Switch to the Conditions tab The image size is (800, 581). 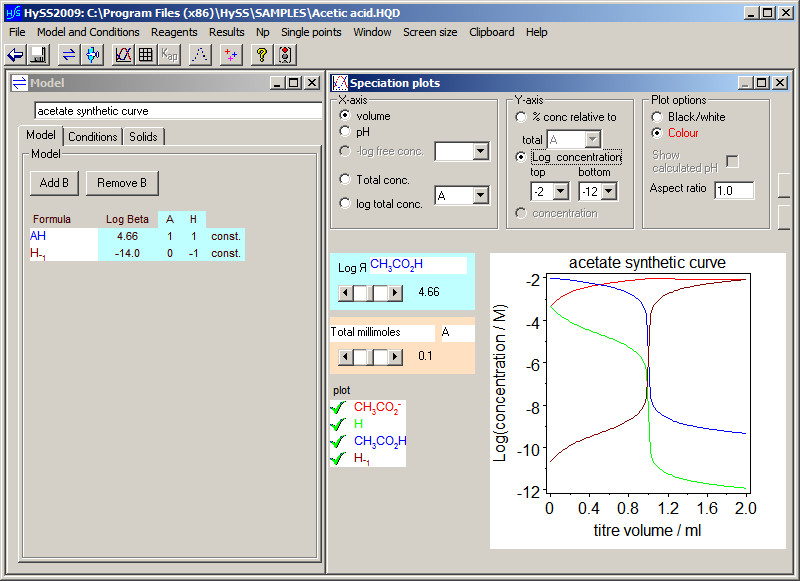pos(93,137)
